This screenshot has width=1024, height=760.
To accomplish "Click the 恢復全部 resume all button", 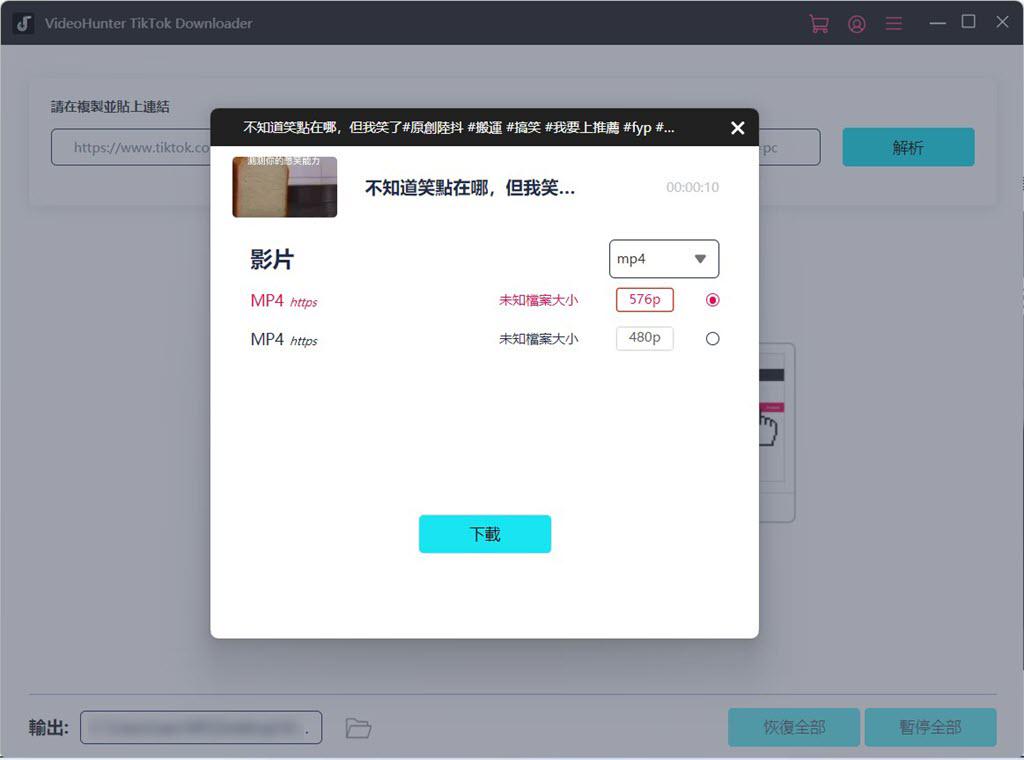I will click(794, 727).
